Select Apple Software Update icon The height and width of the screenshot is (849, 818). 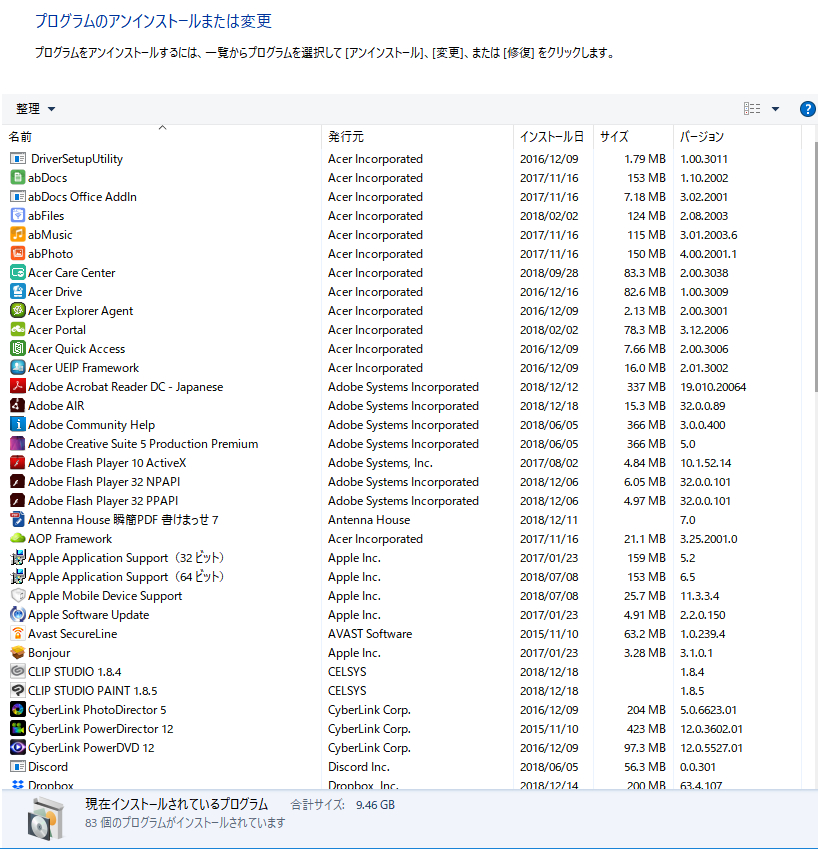tap(18, 615)
